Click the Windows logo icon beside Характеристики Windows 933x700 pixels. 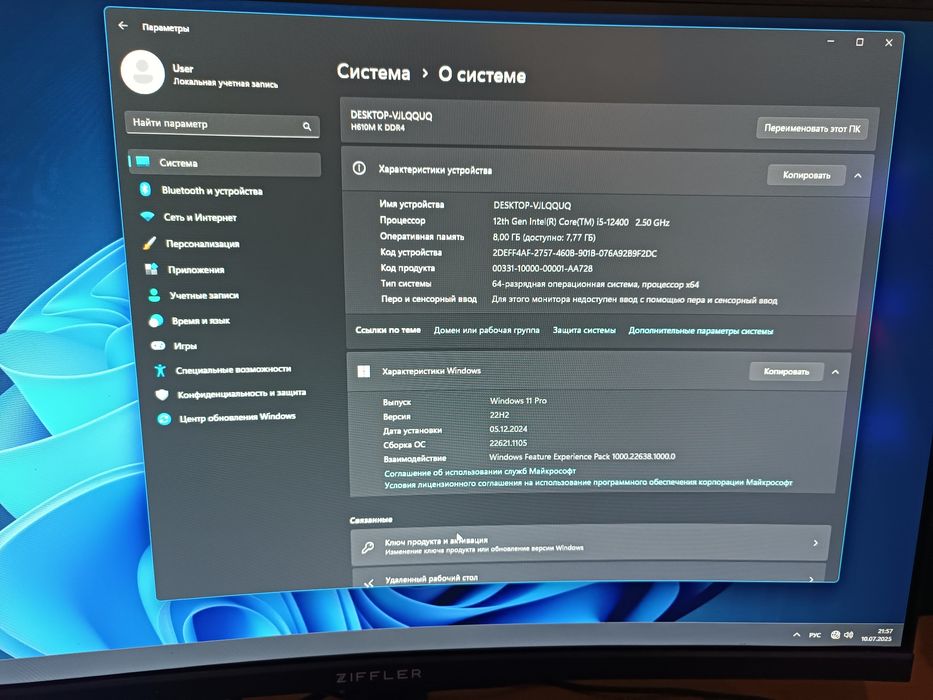(364, 371)
